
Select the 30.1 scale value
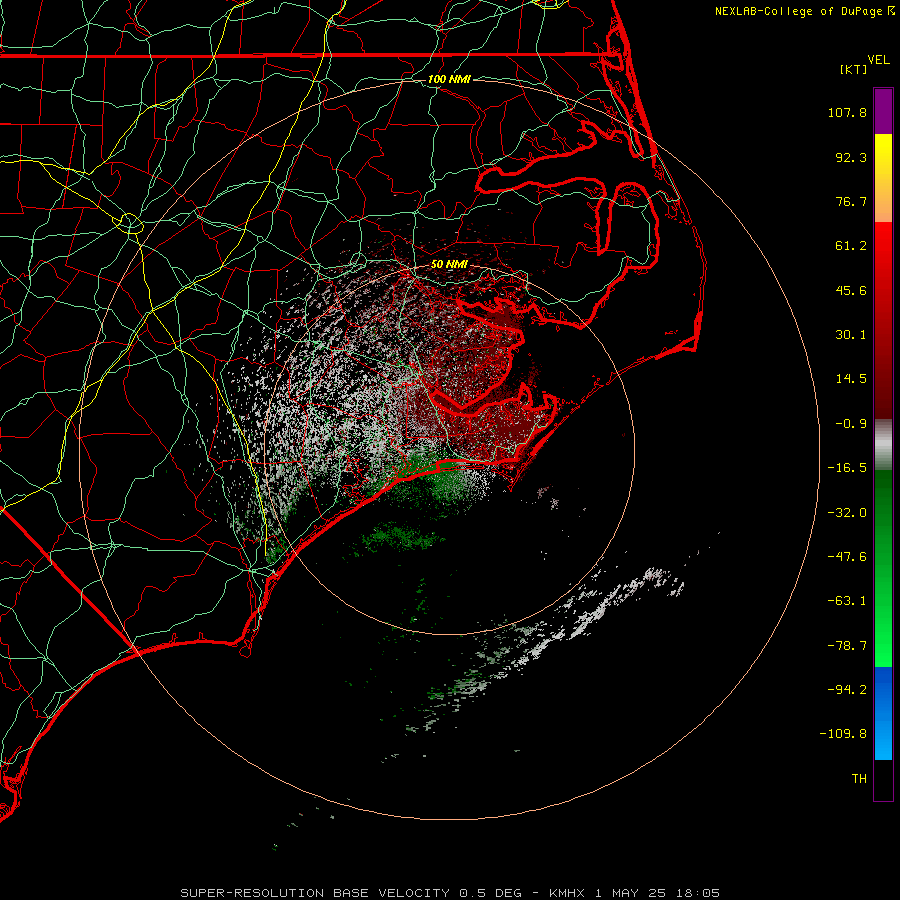[x=851, y=335]
